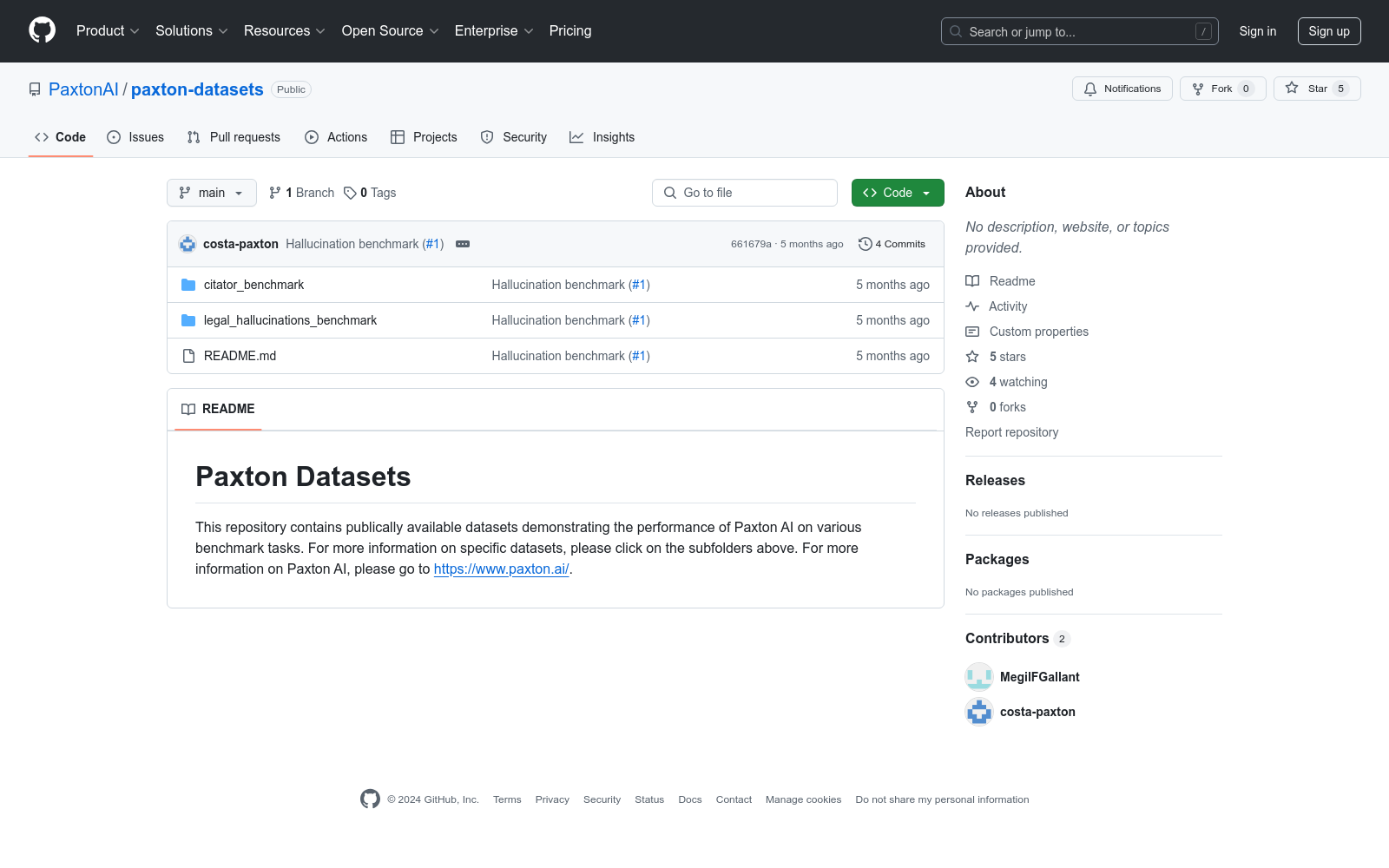The width and height of the screenshot is (1389, 868).
Task: Expand commit message details ellipsis
Action: 463,244
